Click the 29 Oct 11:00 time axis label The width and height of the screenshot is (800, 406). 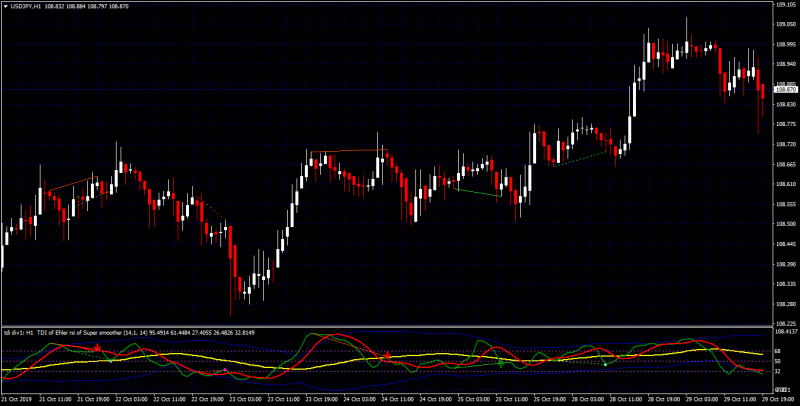[x=740, y=397]
